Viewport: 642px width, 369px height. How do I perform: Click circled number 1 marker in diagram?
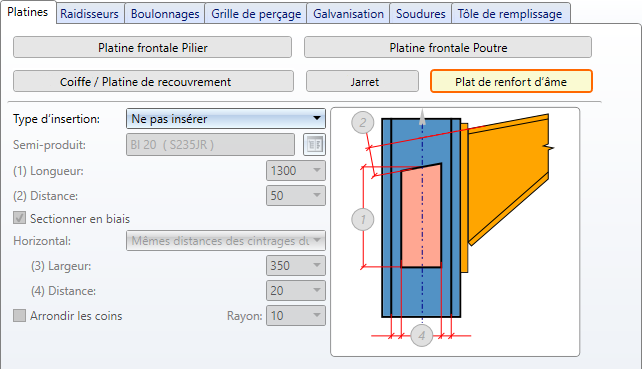pyautogui.click(x=363, y=220)
